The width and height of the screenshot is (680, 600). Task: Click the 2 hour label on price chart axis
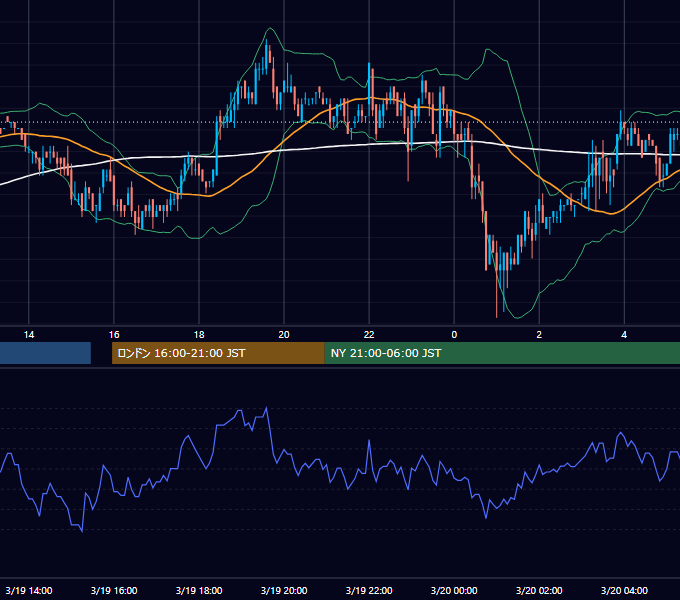pyautogui.click(x=539, y=335)
